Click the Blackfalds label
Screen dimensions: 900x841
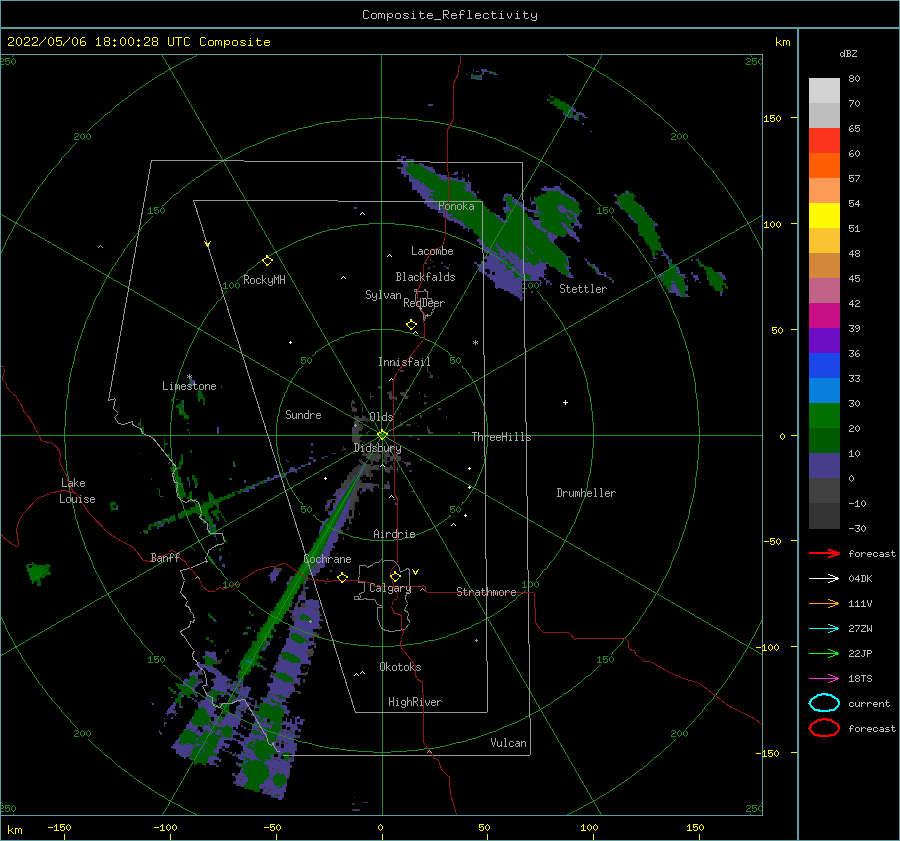[425, 277]
